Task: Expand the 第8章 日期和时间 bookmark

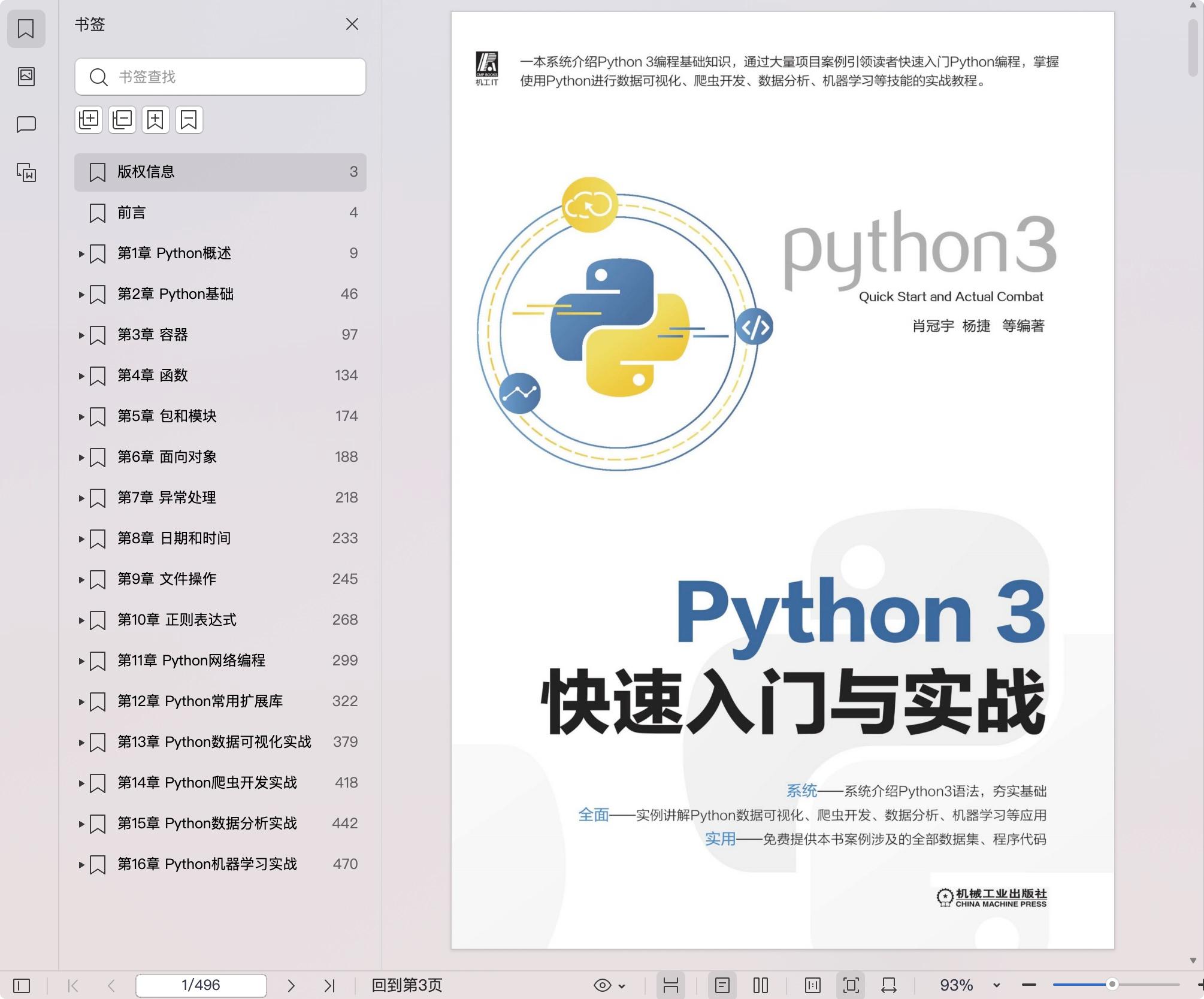Action: 81,539
